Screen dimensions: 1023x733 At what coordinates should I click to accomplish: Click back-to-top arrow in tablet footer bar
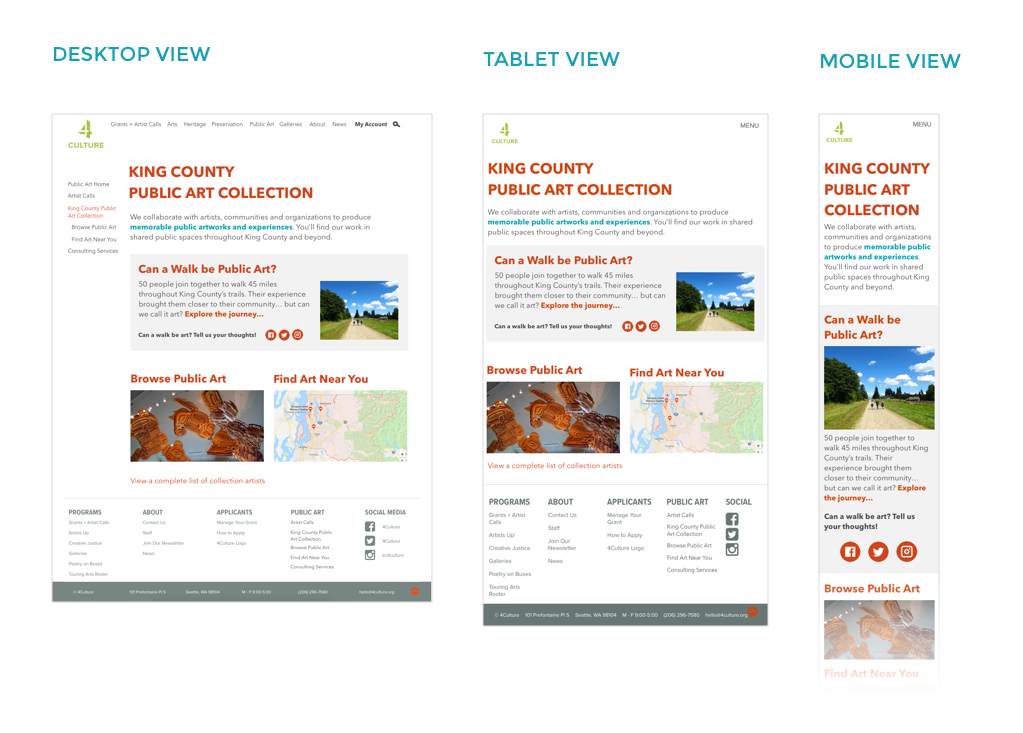pyautogui.click(x=753, y=612)
